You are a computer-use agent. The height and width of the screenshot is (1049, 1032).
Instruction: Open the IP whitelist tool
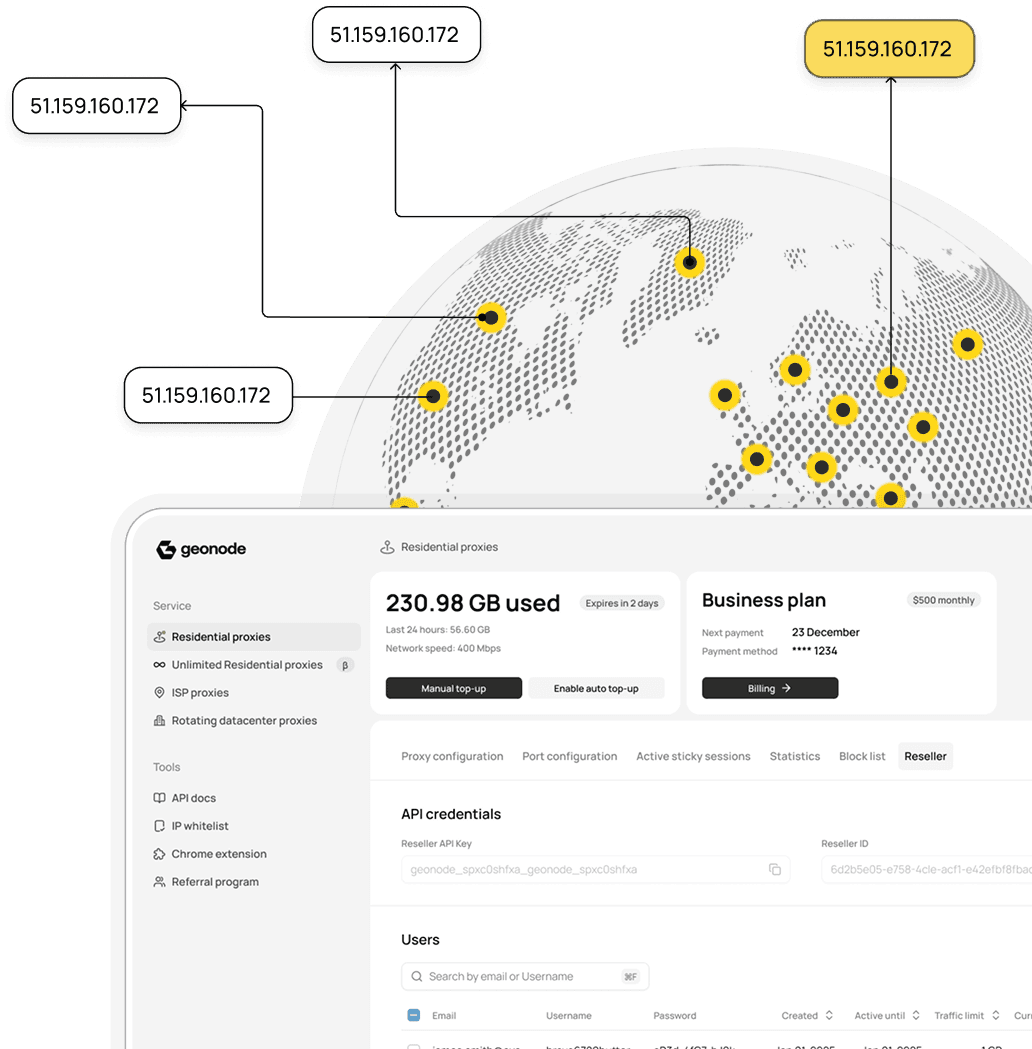191,826
